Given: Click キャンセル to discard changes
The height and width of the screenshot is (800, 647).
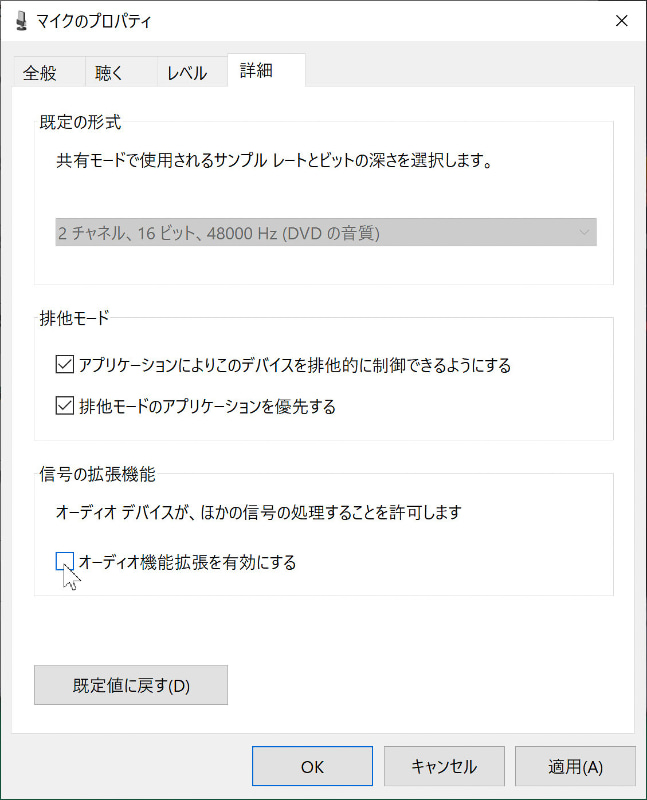Looking at the screenshot, I should coord(443,766).
